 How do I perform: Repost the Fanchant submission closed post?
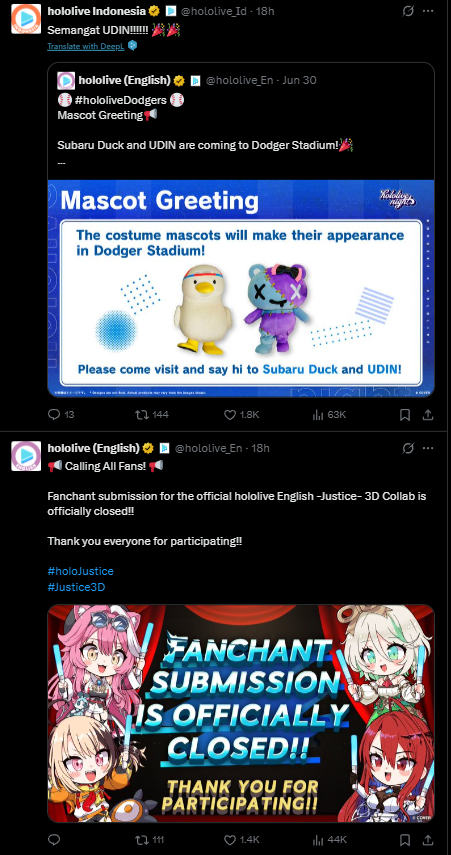pos(149,839)
